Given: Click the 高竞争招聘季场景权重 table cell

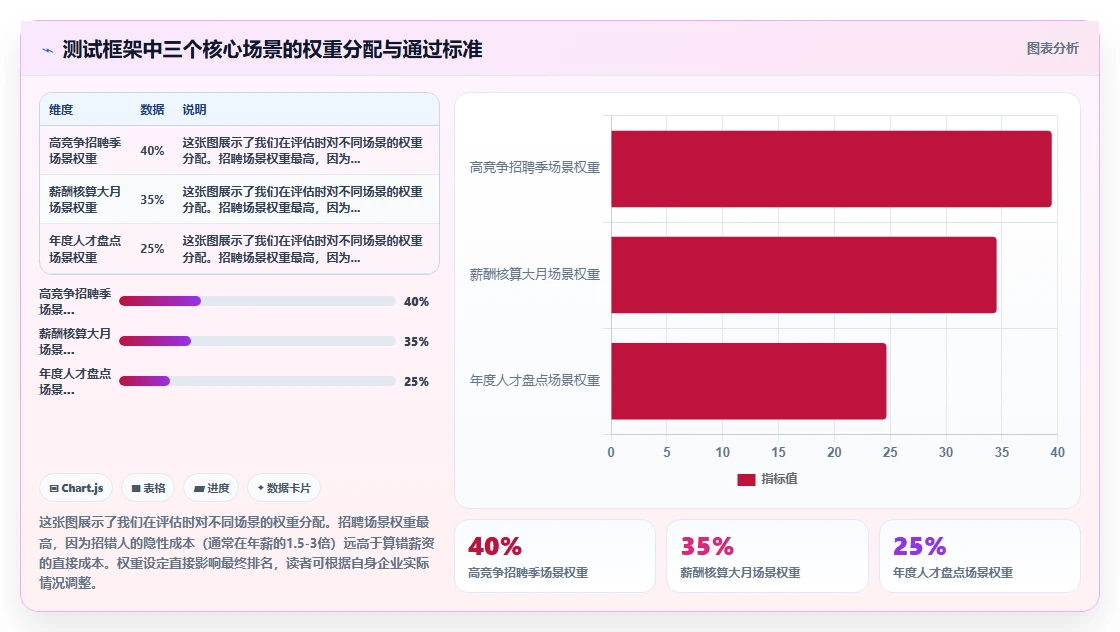Looking at the screenshot, I should tap(85, 151).
